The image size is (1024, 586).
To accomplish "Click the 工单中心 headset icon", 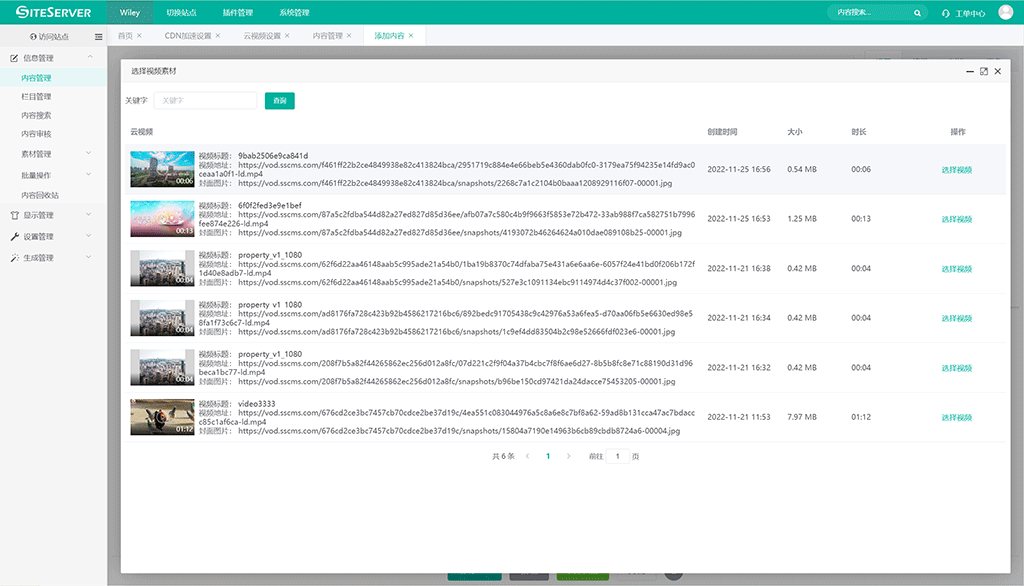I will [x=946, y=13].
